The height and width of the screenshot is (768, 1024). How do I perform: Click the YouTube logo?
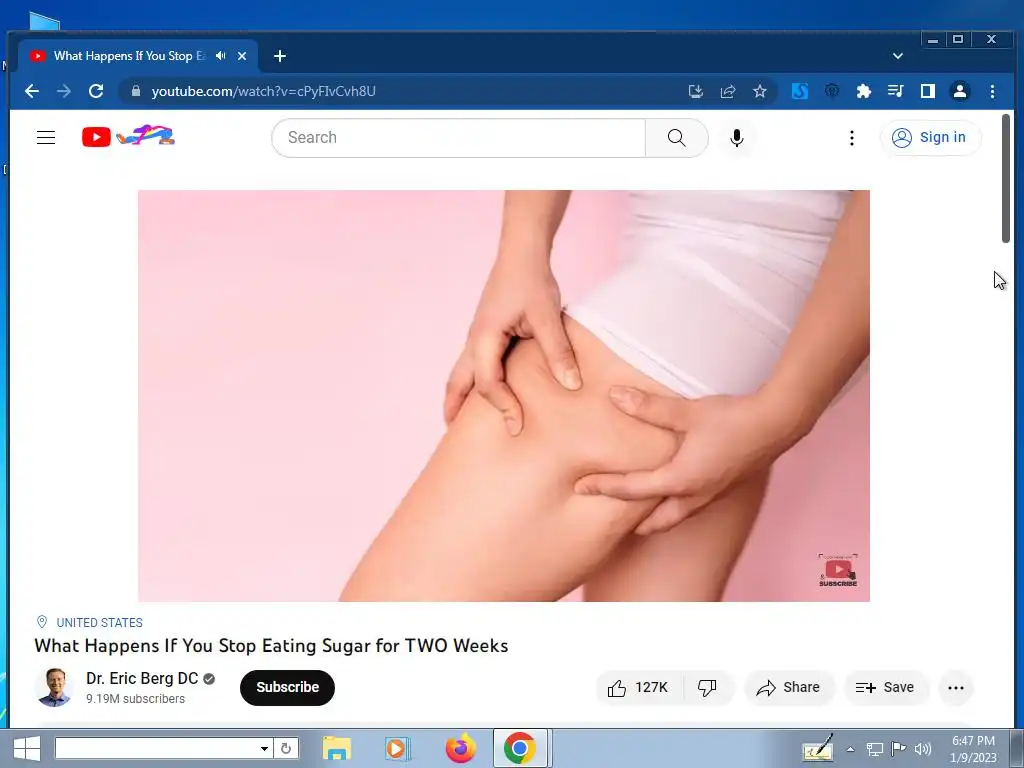(128, 136)
